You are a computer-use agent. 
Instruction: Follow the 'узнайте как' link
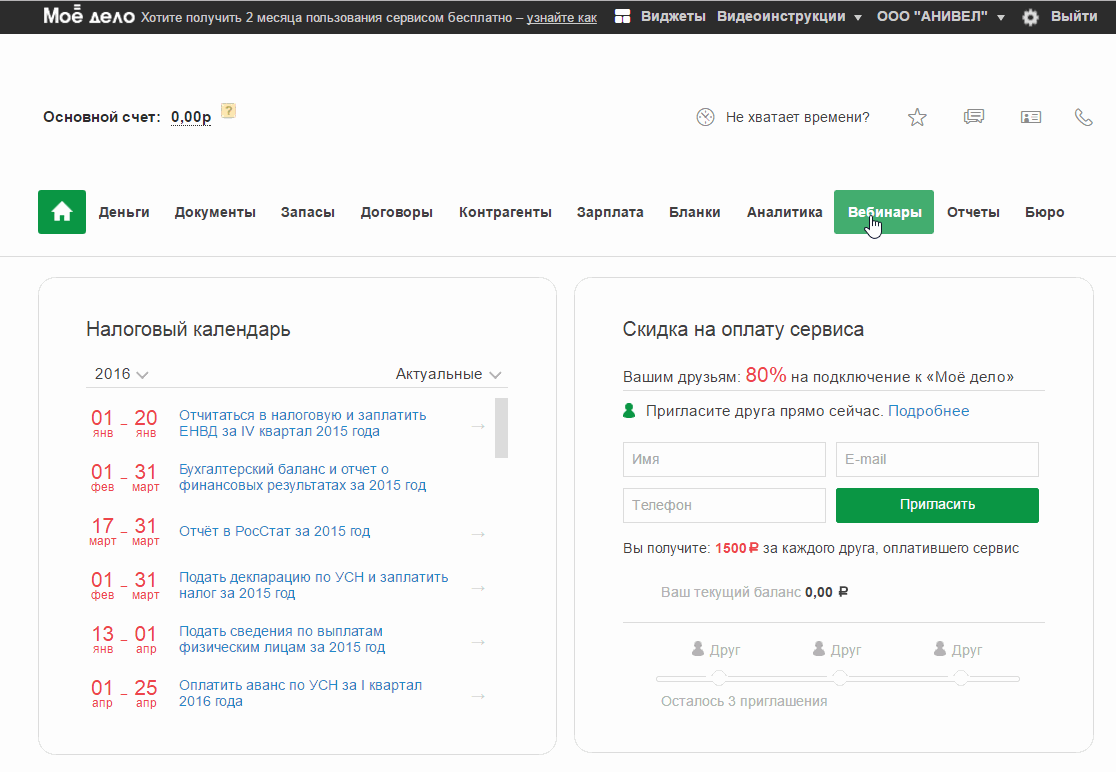(x=562, y=18)
